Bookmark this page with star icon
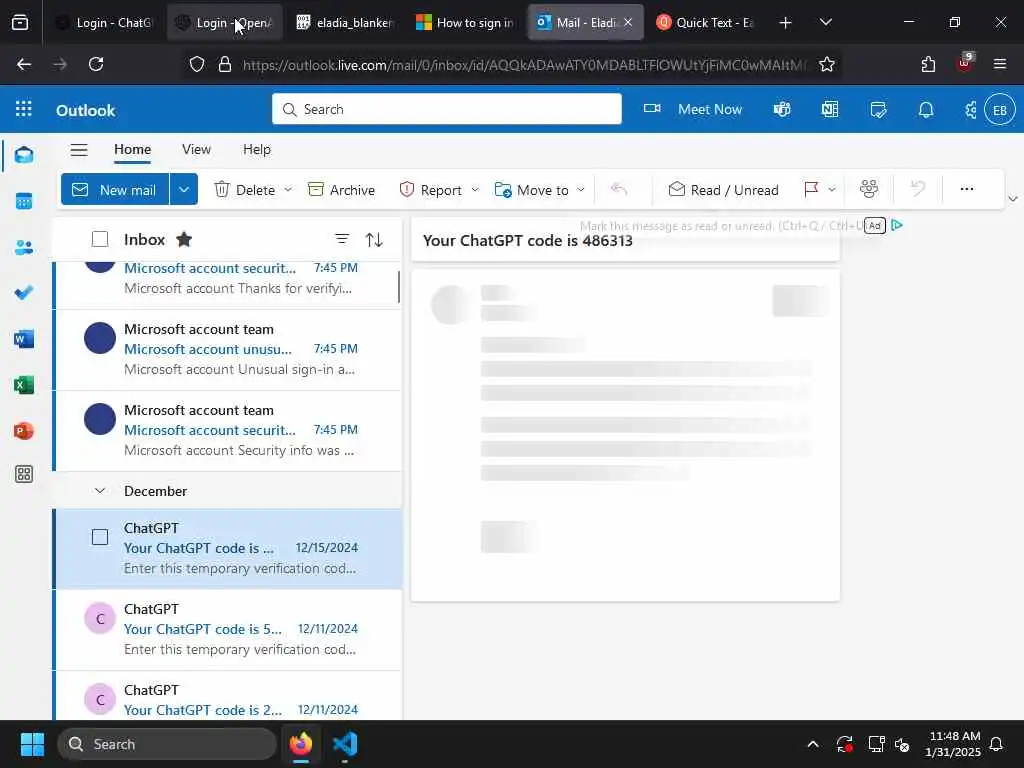This screenshot has height=768, width=1024. 827,64
